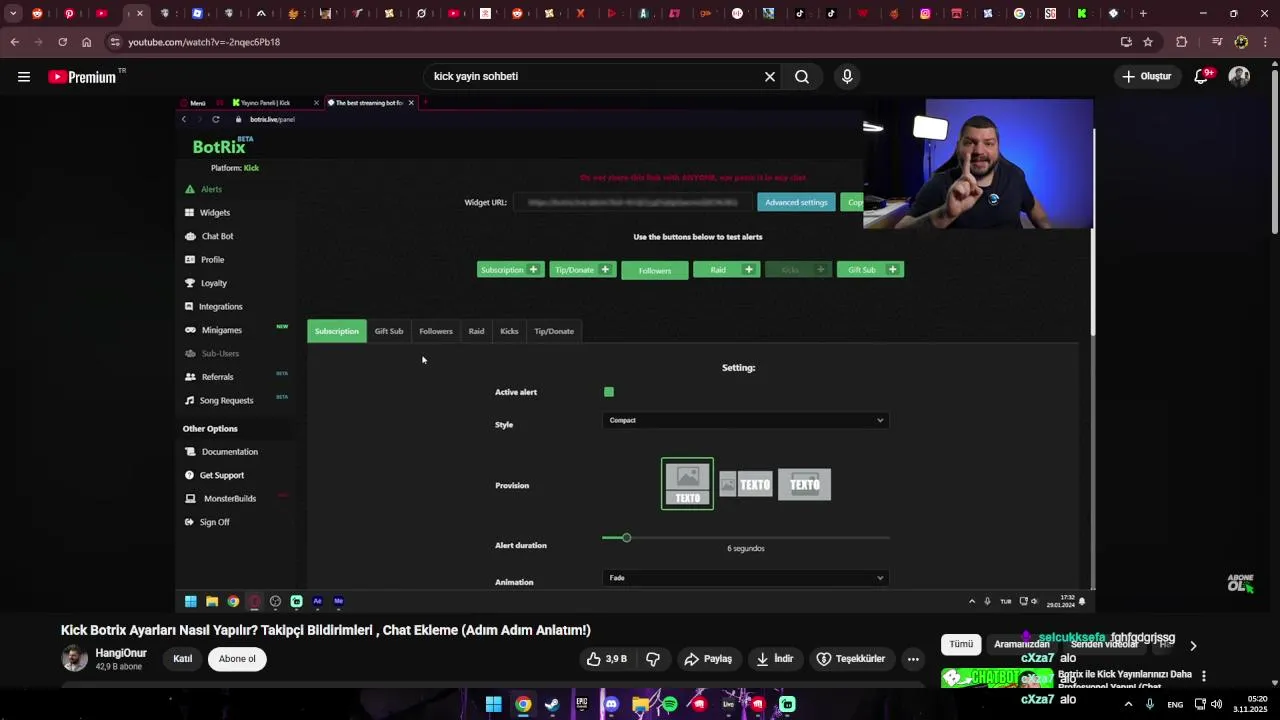Run search with the magnifier button
The image size is (1280, 720).
coord(802,77)
